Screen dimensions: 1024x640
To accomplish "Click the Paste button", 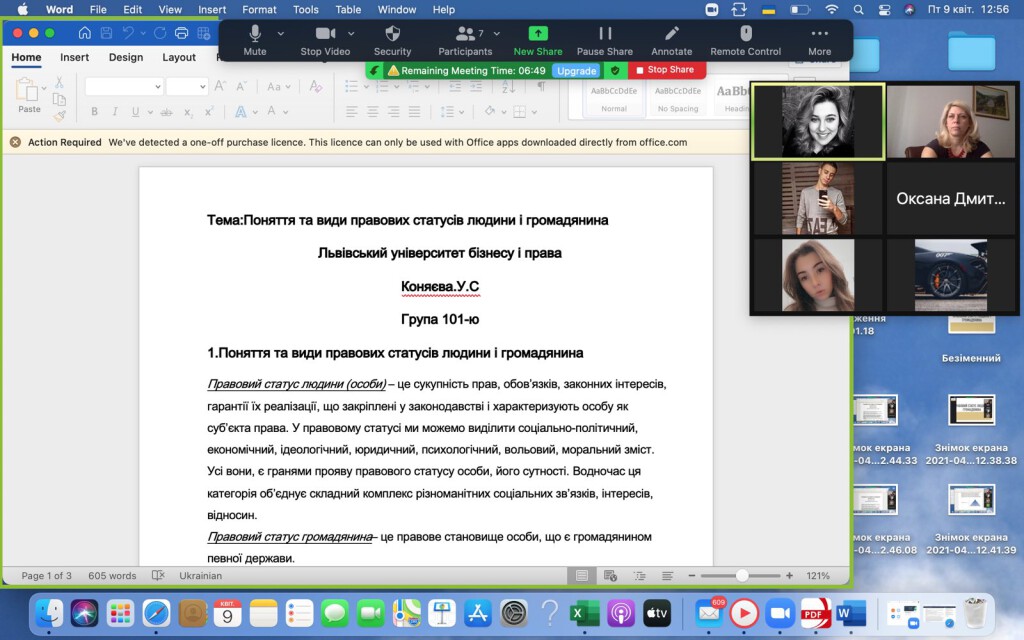I will point(27,95).
